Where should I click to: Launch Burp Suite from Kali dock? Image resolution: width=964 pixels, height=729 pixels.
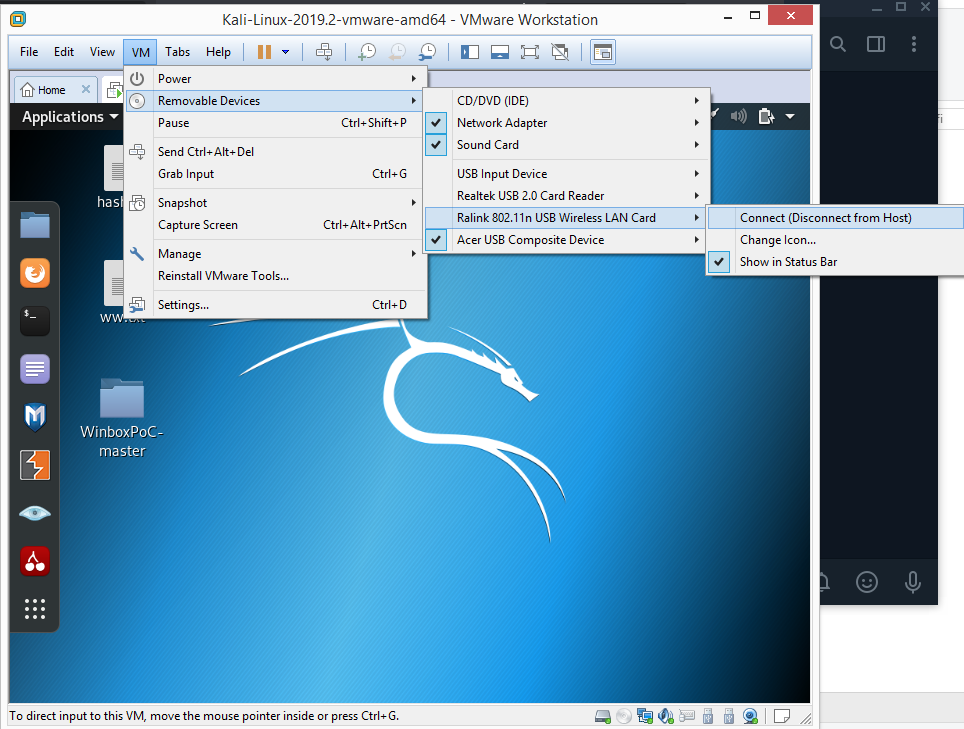pos(34,465)
